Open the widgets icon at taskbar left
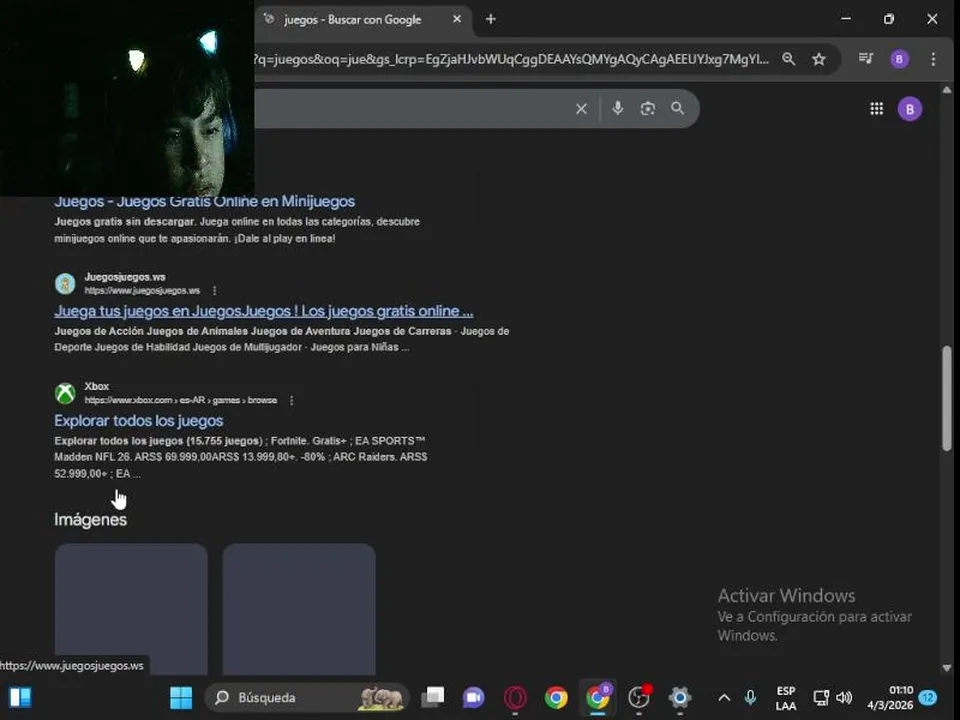The image size is (960, 720). (x=20, y=697)
